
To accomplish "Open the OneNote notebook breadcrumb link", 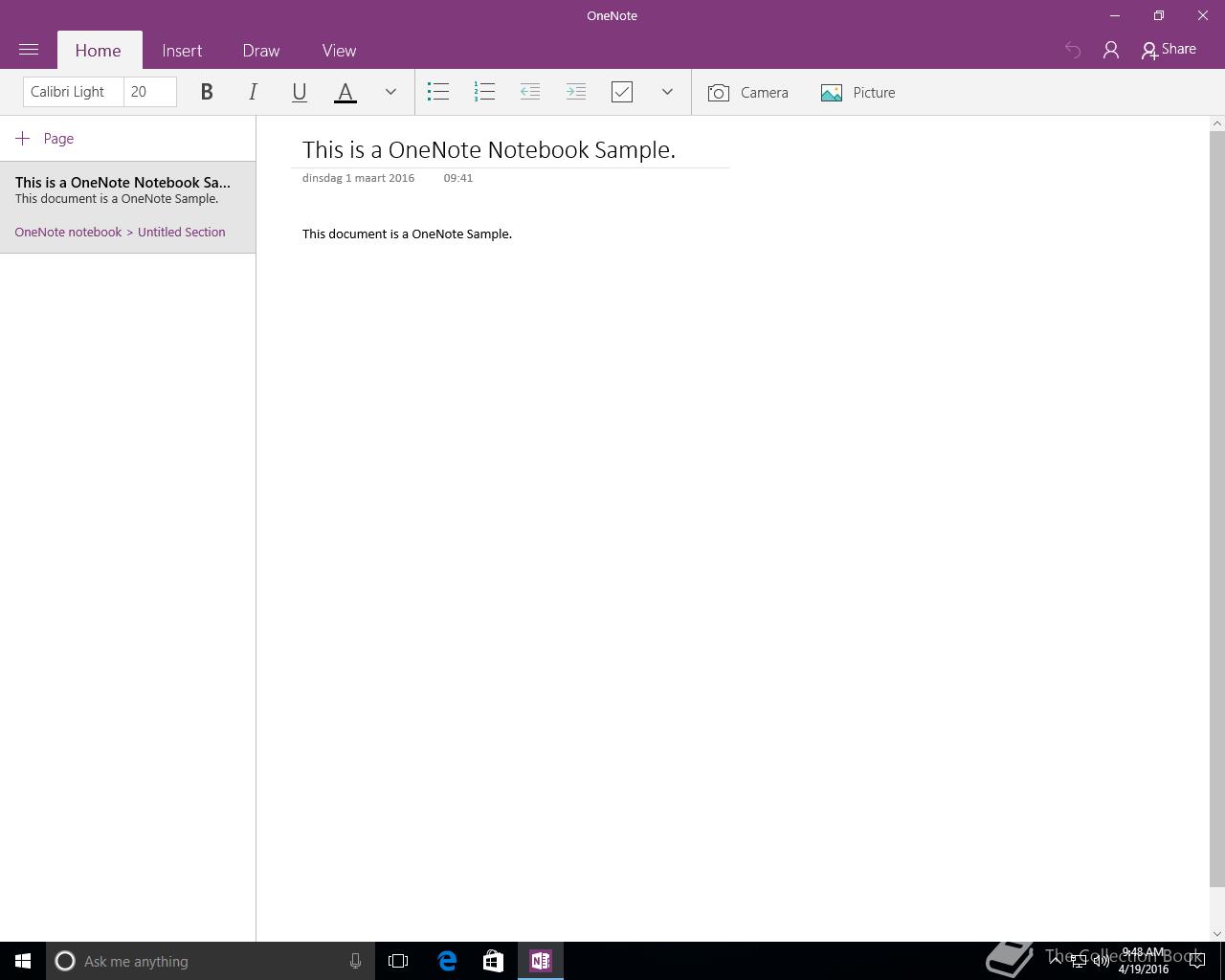I will pos(68,233).
